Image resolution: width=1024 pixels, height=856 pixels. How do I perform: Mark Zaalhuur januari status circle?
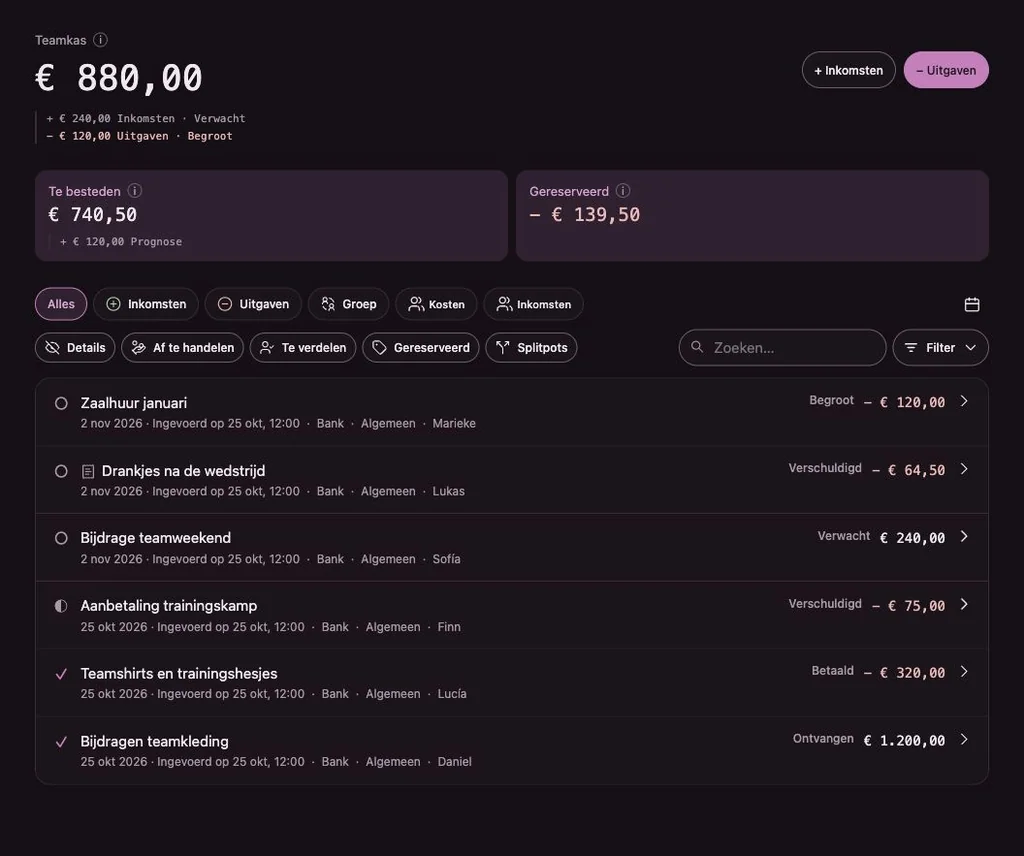(x=61, y=404)
